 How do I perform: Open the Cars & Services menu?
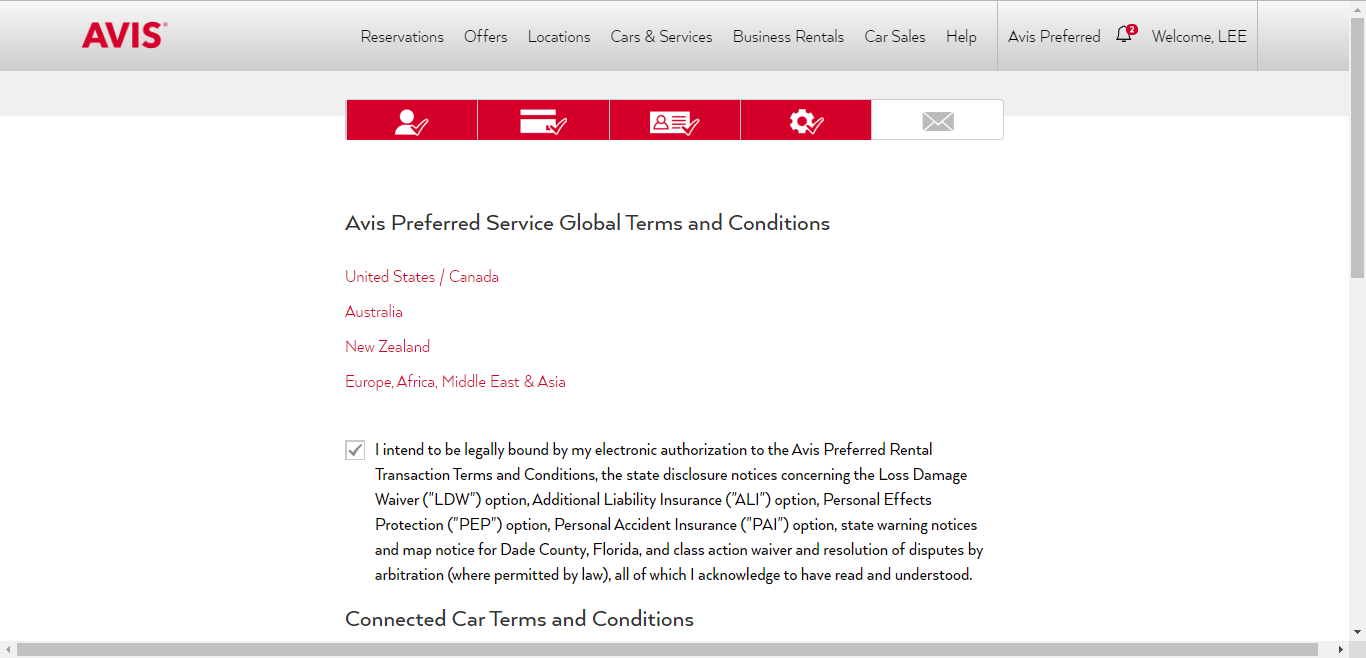coord(662,36)
